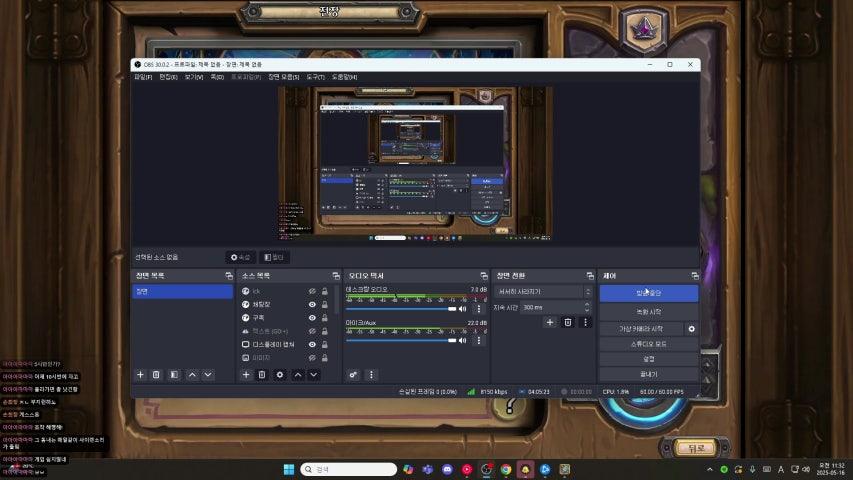Undock the scene transition panel

click(590, 276)
